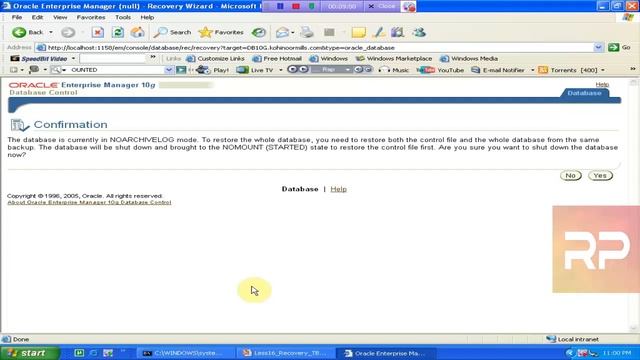Viewport: 640px width, 360px height.
Task: Click the Go button
Action: coord(619,48)
